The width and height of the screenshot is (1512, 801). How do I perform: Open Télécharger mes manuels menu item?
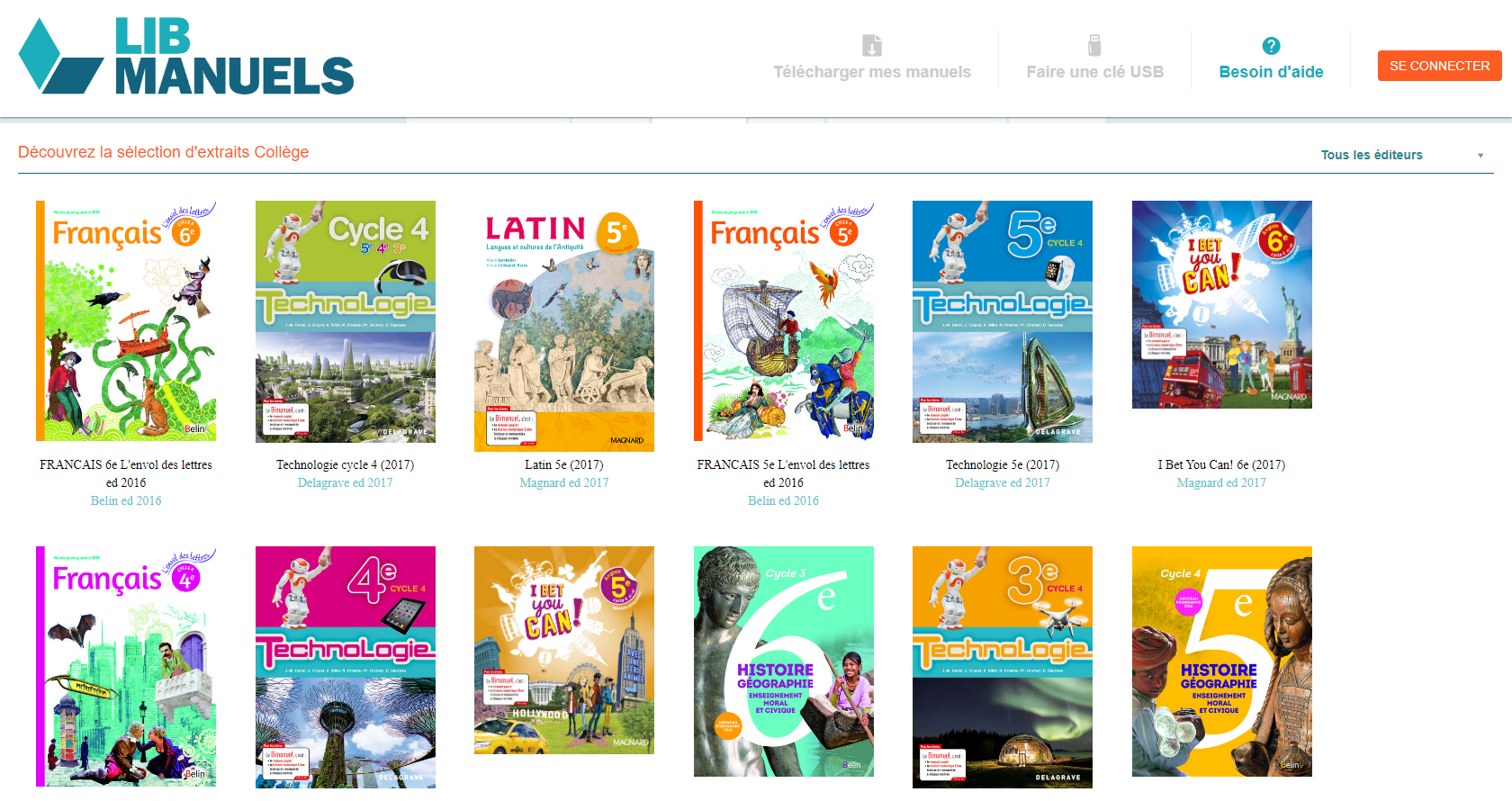click(871, 72)
